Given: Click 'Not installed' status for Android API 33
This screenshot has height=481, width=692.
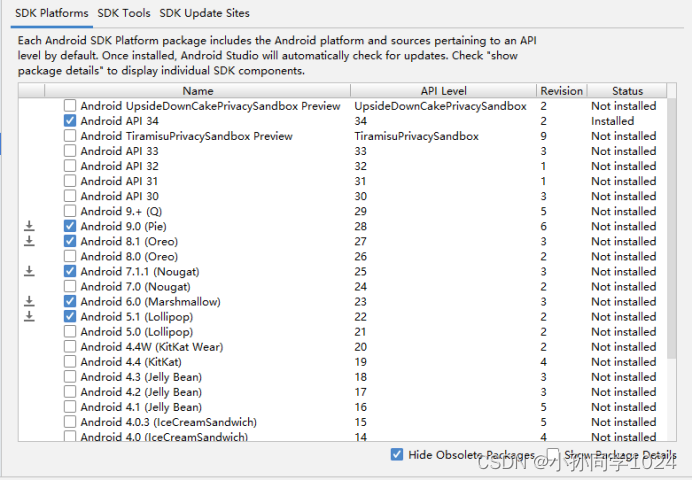Looking at the screenshot, I should (x=624, y=151).
